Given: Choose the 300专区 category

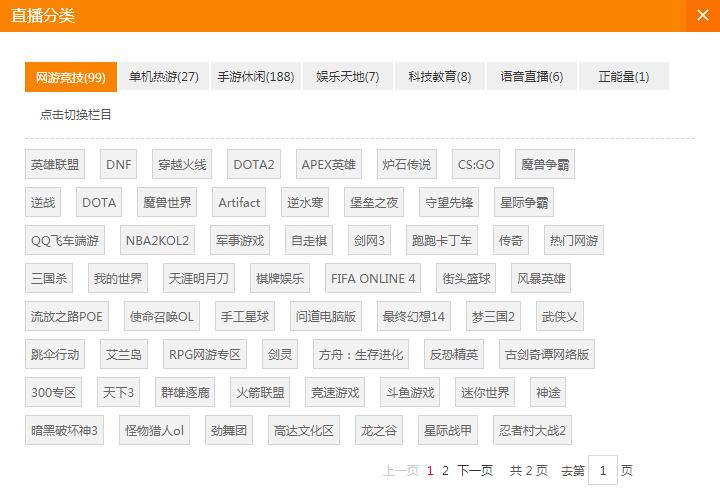Looking at the screenshot, I should click(x=53, y=392).
